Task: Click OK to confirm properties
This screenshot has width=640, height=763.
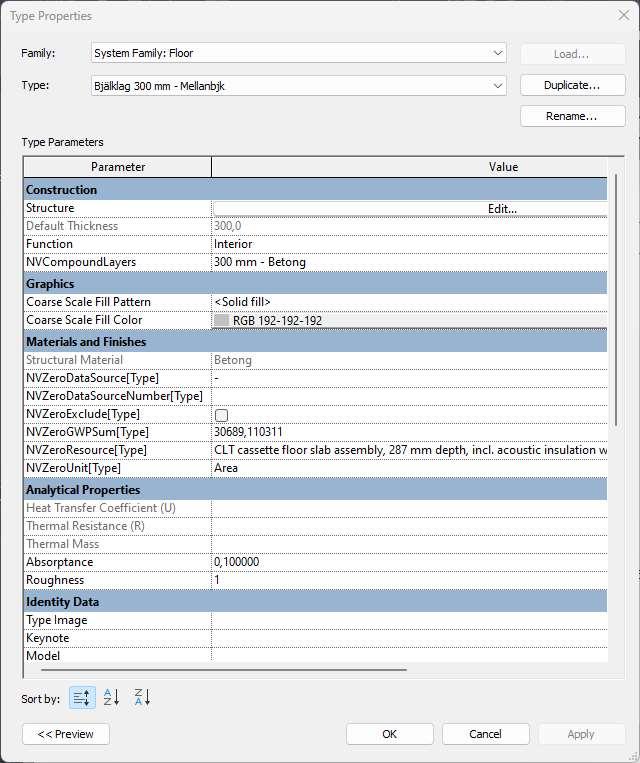Action: (x=389, y=734)
